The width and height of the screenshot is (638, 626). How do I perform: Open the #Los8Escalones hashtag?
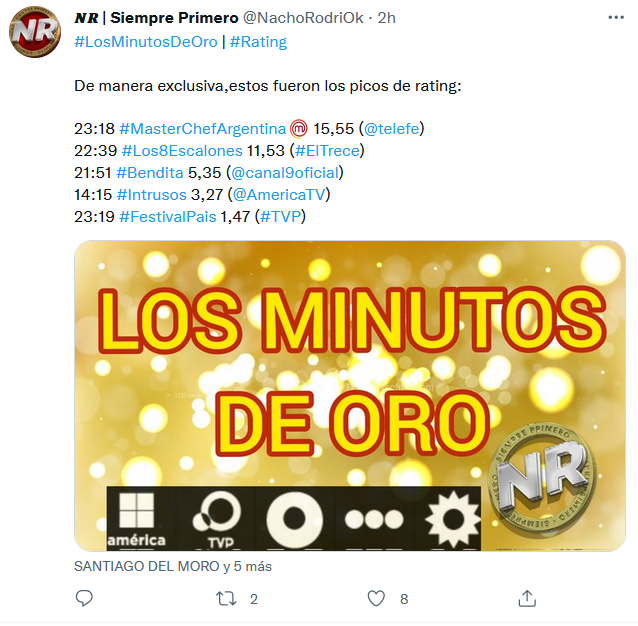[182, 151]
